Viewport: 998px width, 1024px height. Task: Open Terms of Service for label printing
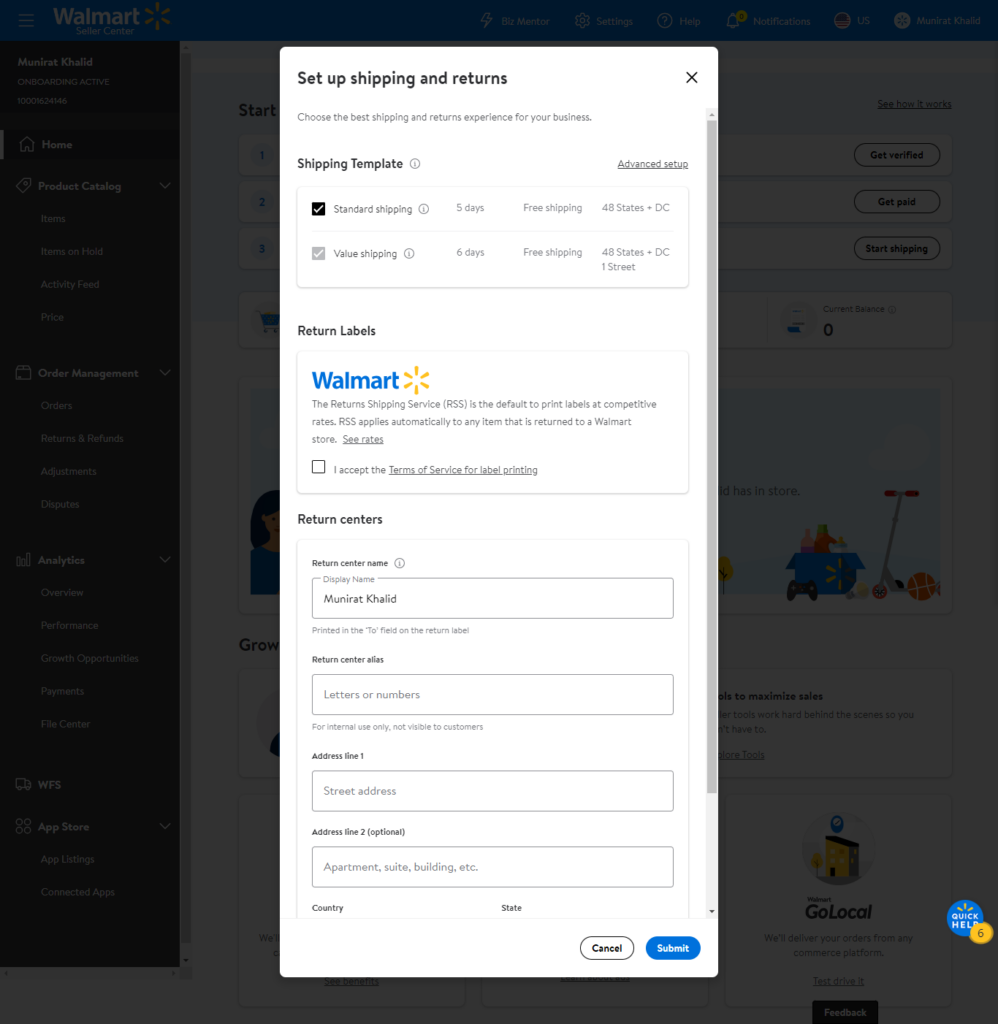pos(463,470)
